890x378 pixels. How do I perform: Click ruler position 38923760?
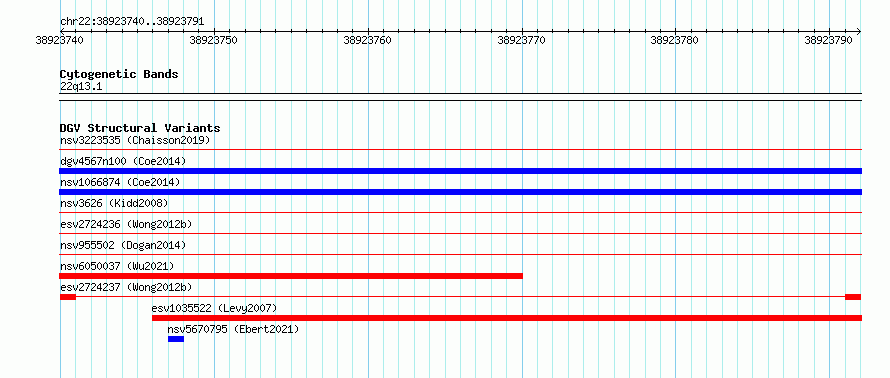pyautogui.click(x=367, y=40)
